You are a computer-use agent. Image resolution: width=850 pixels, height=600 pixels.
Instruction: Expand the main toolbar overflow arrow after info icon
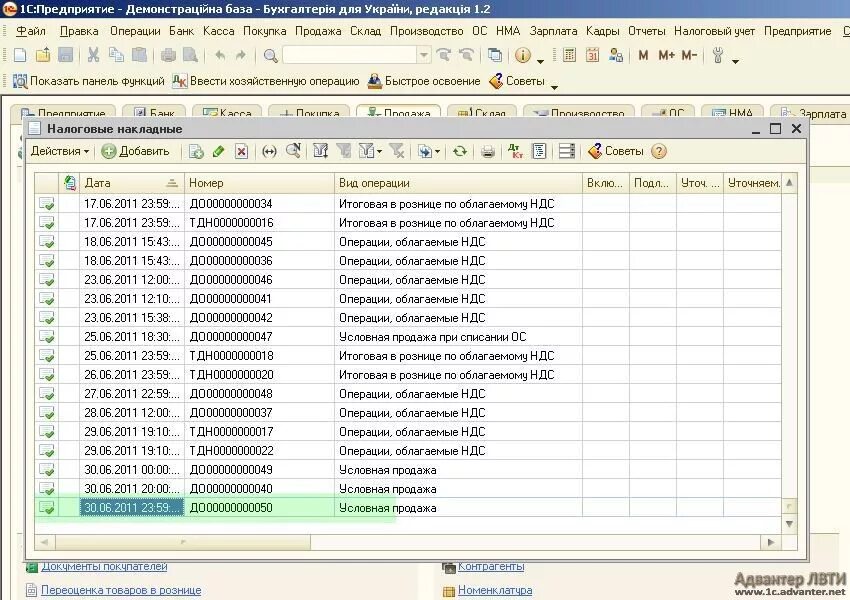coord(540,61)
